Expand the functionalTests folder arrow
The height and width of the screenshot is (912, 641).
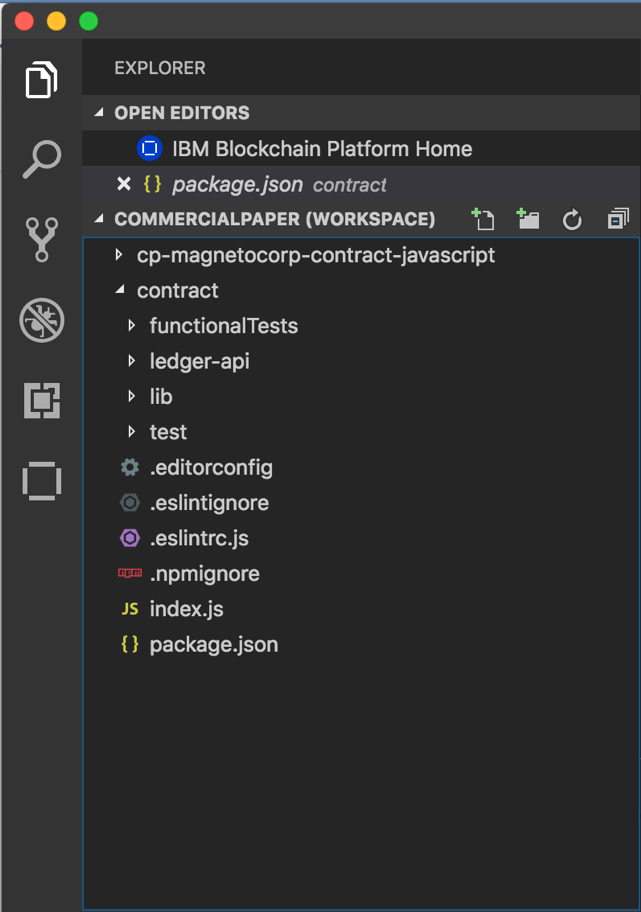(131, 326)
